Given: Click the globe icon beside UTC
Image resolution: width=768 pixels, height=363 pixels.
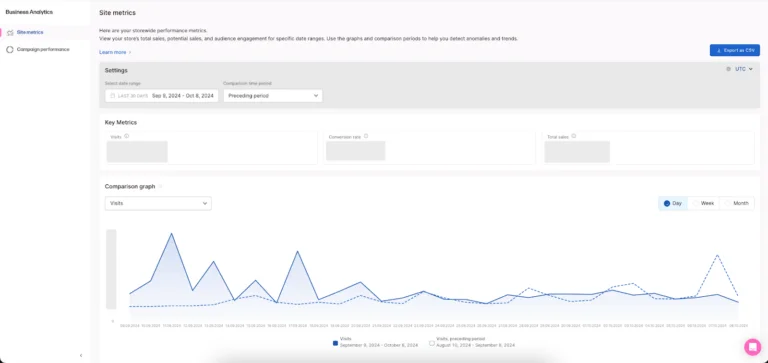Looking at the screenshot, I should (728, 69).
